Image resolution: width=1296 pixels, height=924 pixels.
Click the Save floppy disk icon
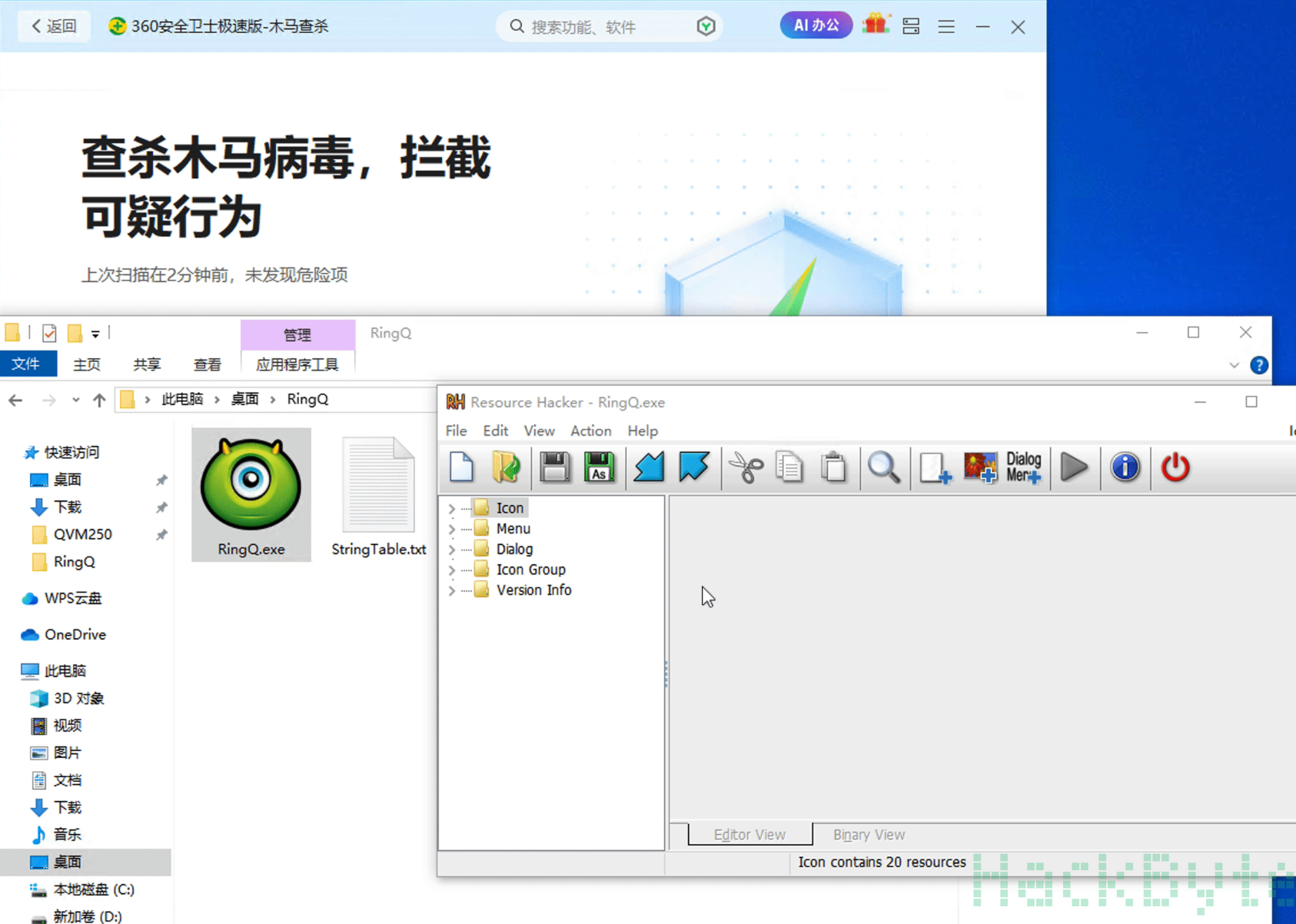554,467
